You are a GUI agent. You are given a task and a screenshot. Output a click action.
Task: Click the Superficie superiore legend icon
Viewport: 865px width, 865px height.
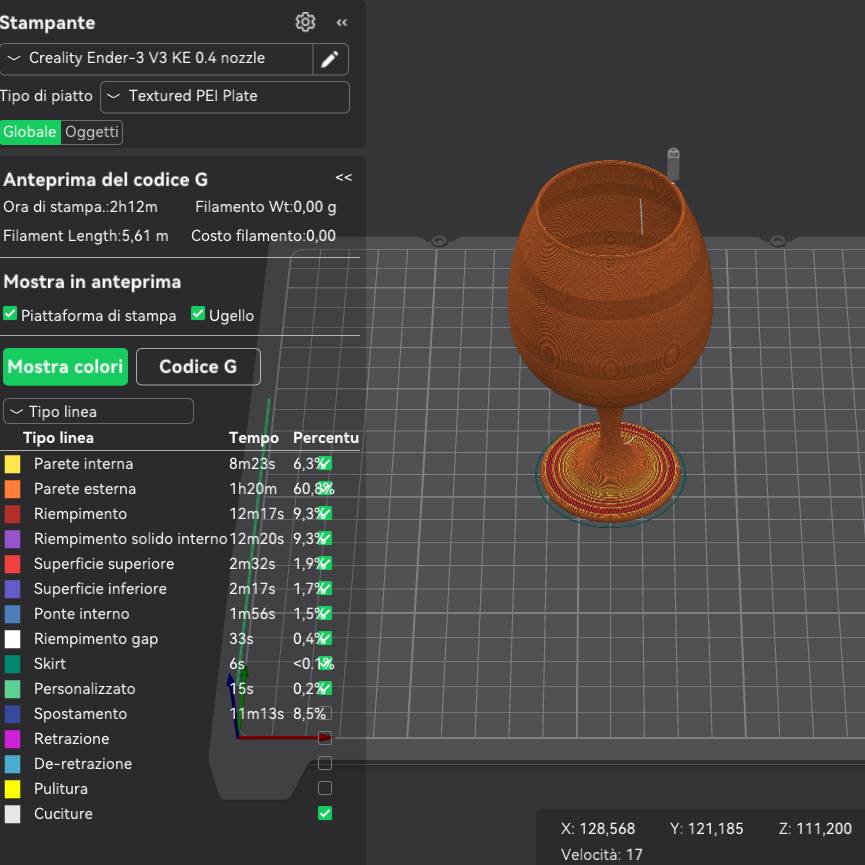12,564
